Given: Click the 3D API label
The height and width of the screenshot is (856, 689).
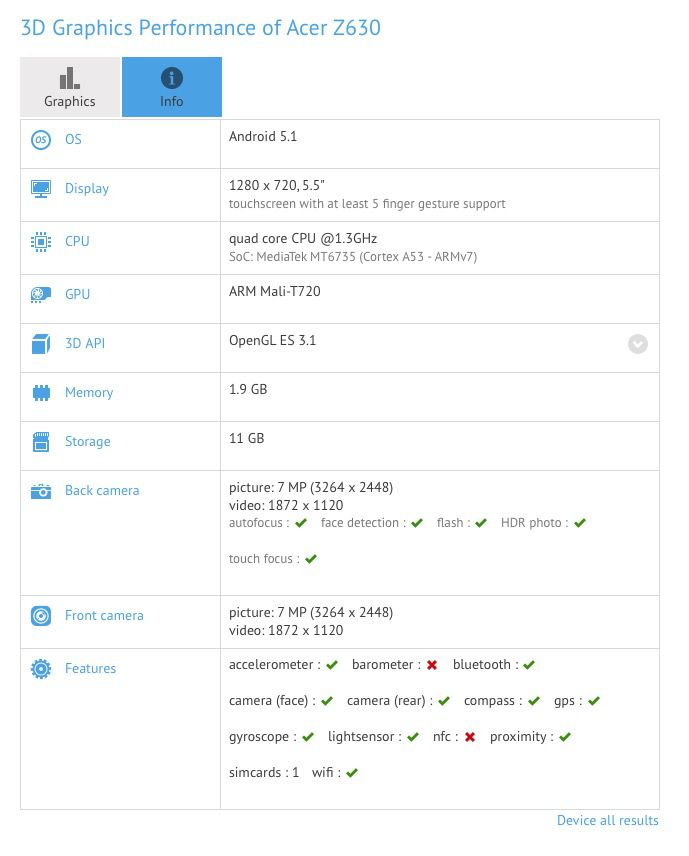Looking at the screenshot, I should click(x=85, y=343).
